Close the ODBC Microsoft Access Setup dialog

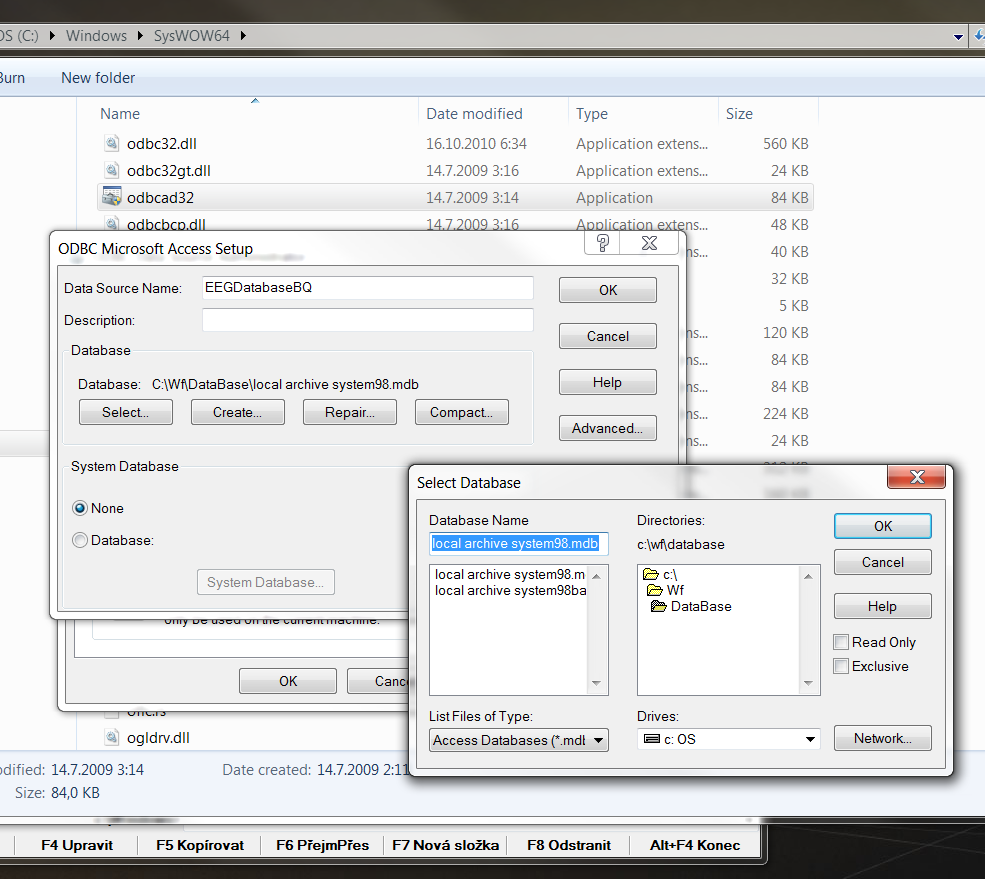tap(650, 243)
